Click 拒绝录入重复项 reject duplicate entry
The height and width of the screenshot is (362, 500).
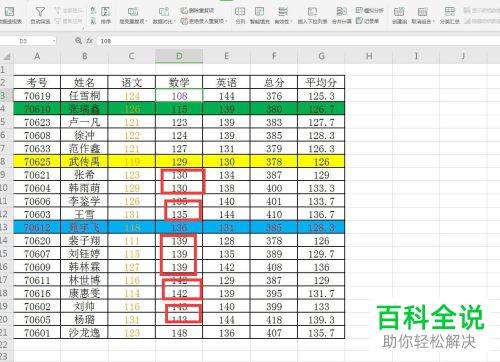[203, 21]
